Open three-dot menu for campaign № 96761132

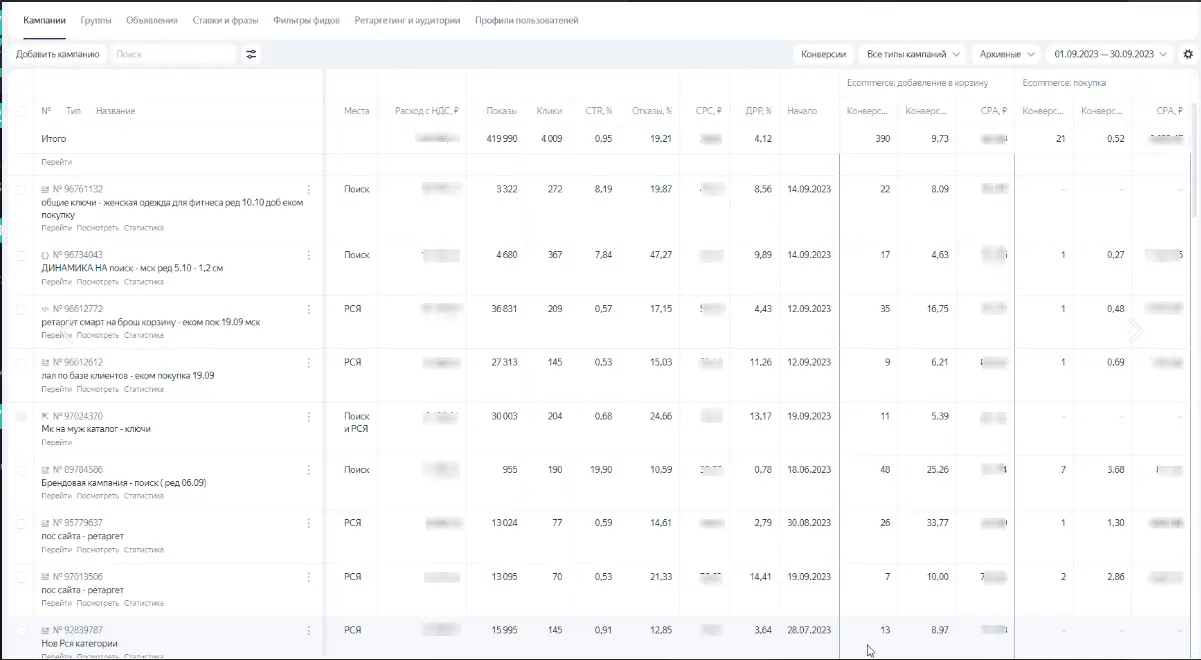tap(309, 189)
